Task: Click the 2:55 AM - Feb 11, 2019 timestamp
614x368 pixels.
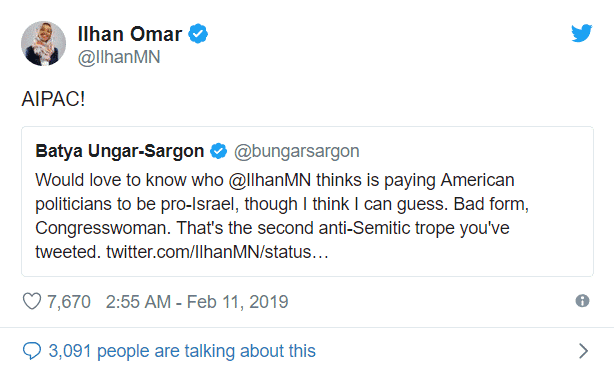Action: [x=197, y=302]
